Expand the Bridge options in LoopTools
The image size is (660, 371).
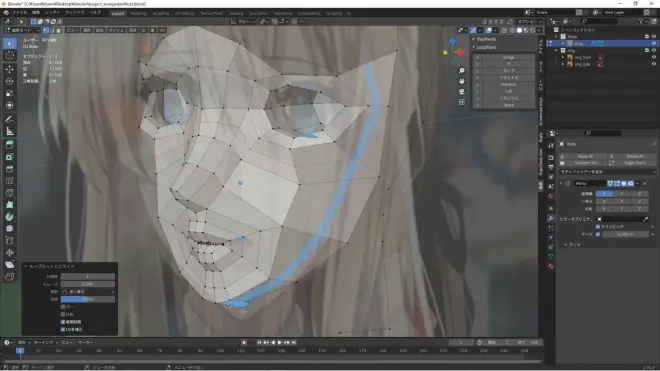pos(477,57)
